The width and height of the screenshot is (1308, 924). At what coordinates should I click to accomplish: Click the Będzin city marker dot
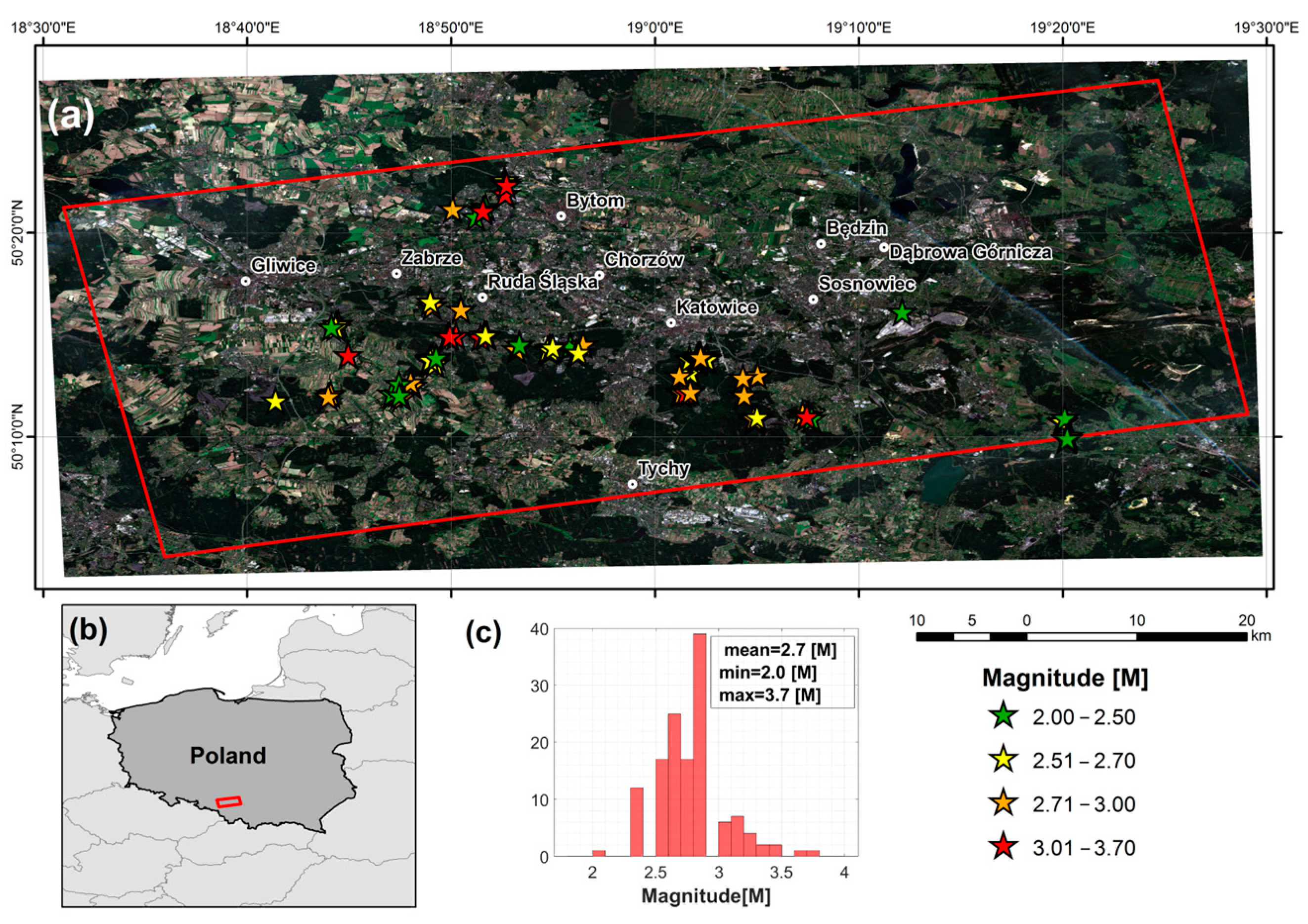(x=821, y=244)
